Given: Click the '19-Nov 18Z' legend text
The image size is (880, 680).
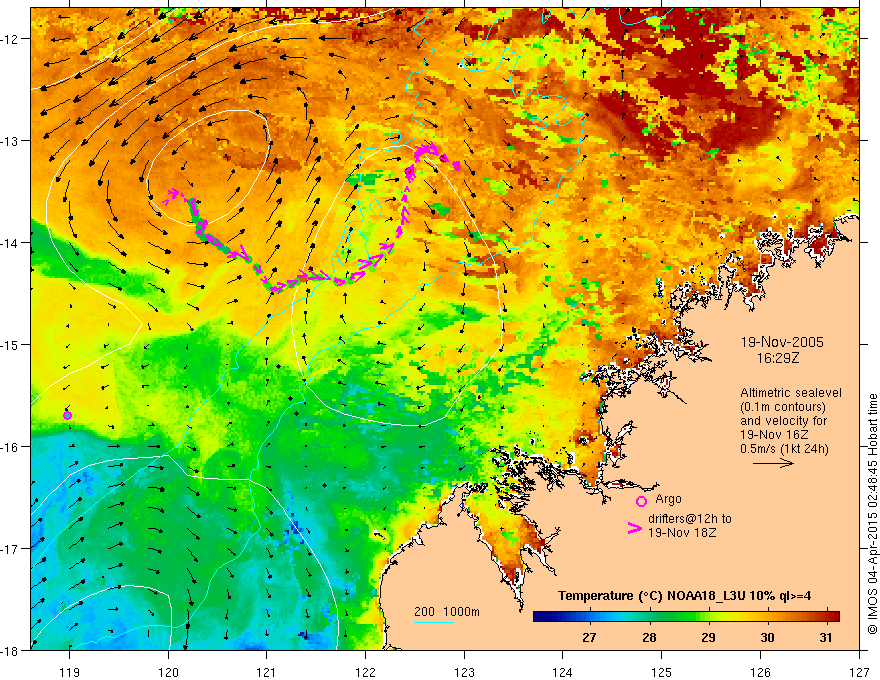Looking at the screenshot, I should 682,533.
